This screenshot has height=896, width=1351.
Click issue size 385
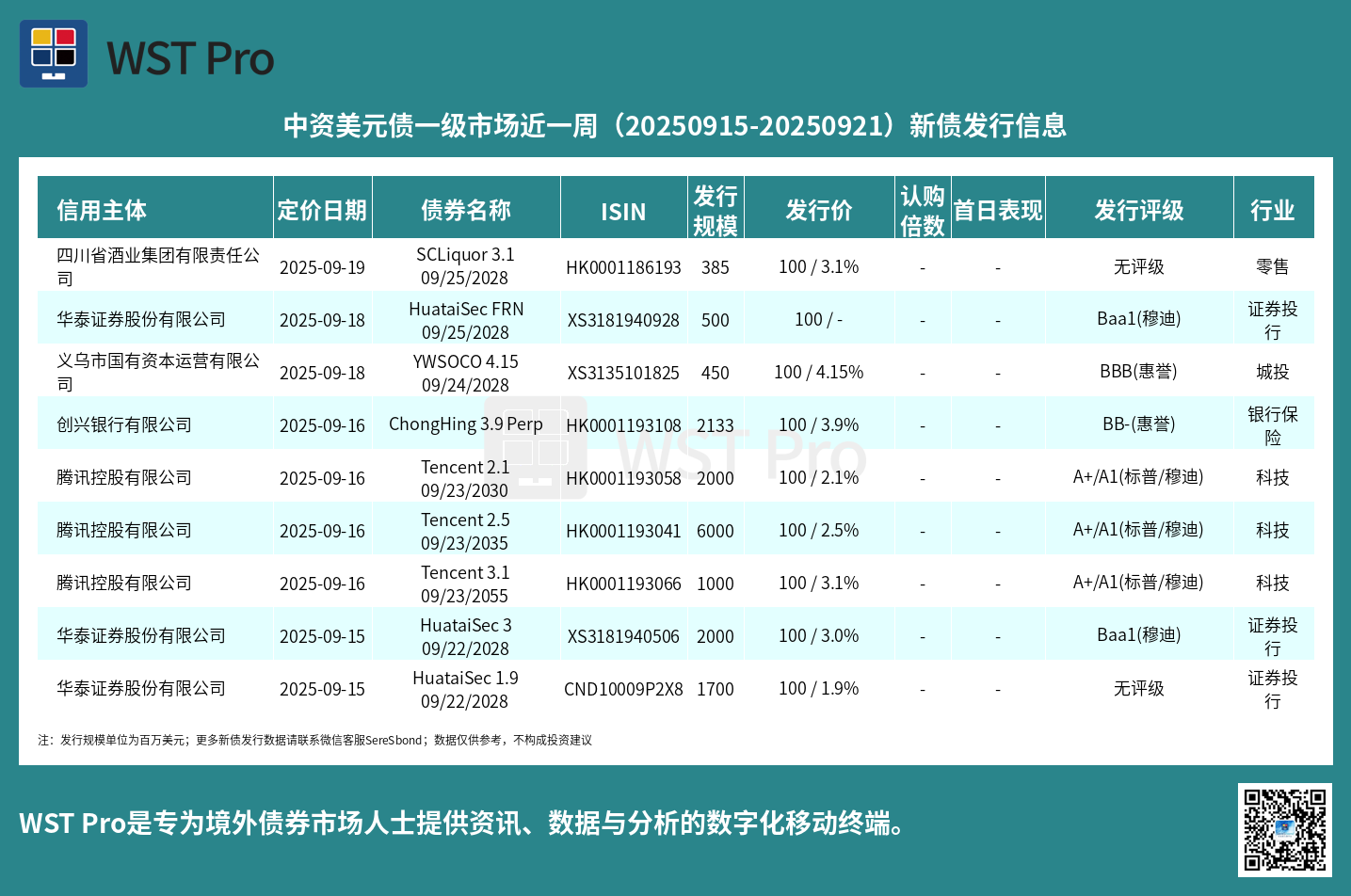(x=716, y=267)
